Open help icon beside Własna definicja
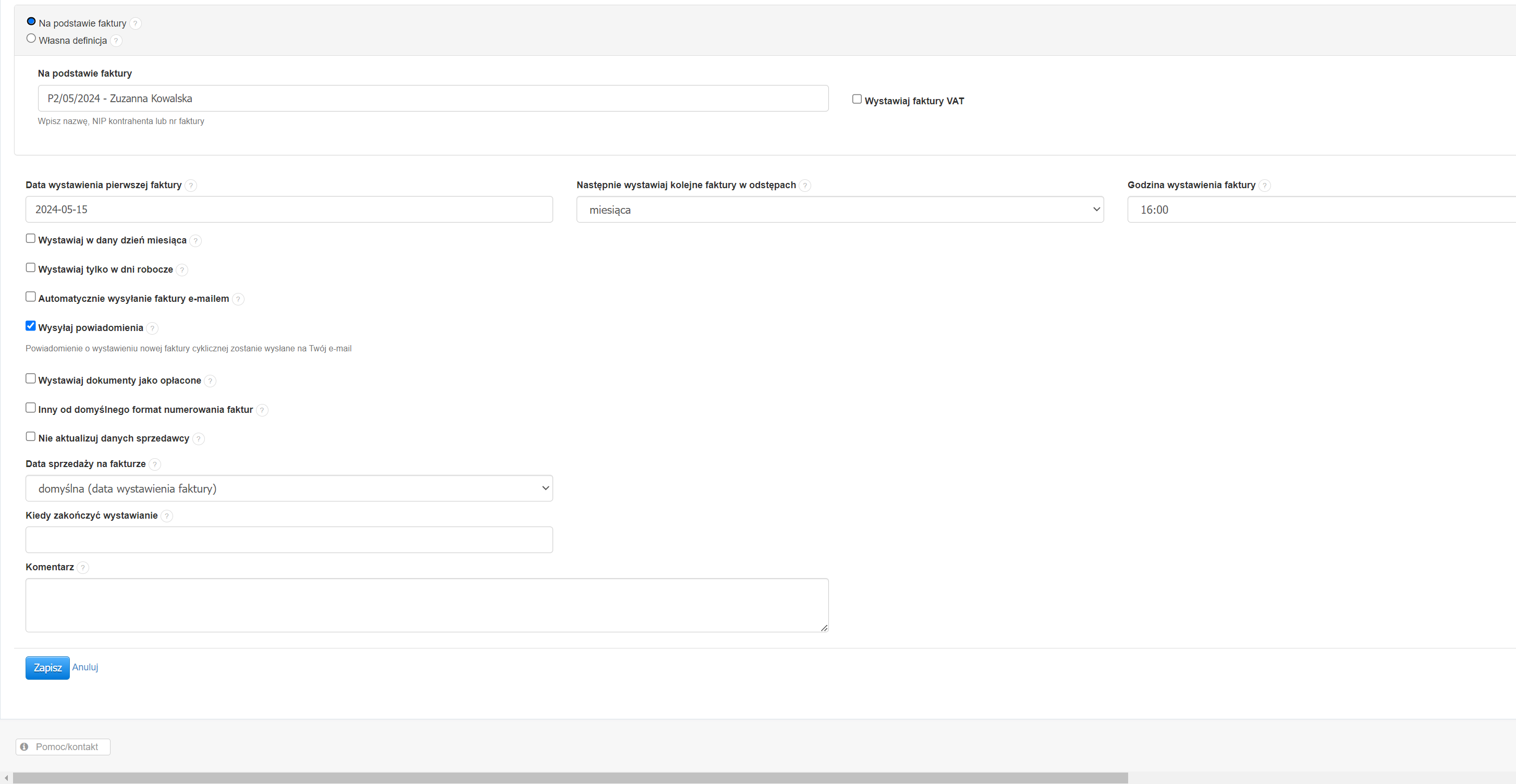This screenshot has width=1516, height=784. [x=116, y=41]
